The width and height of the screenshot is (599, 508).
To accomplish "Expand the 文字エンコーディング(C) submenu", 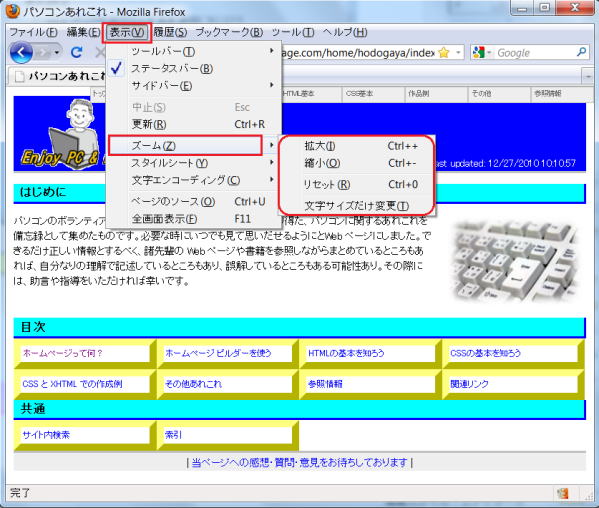I will point(194,180).
